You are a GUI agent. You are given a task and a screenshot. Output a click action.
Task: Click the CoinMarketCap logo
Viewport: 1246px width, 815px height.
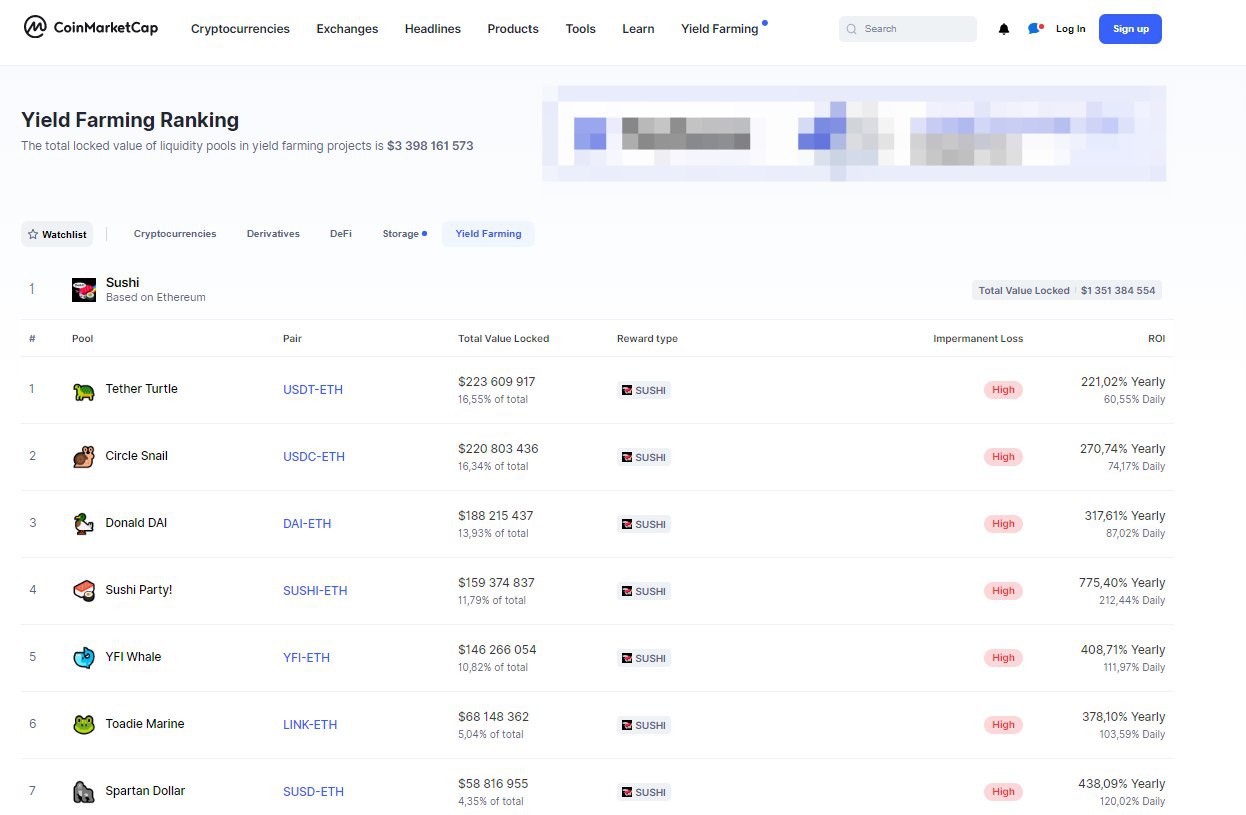pyautogui.click(x=91, y=27)
